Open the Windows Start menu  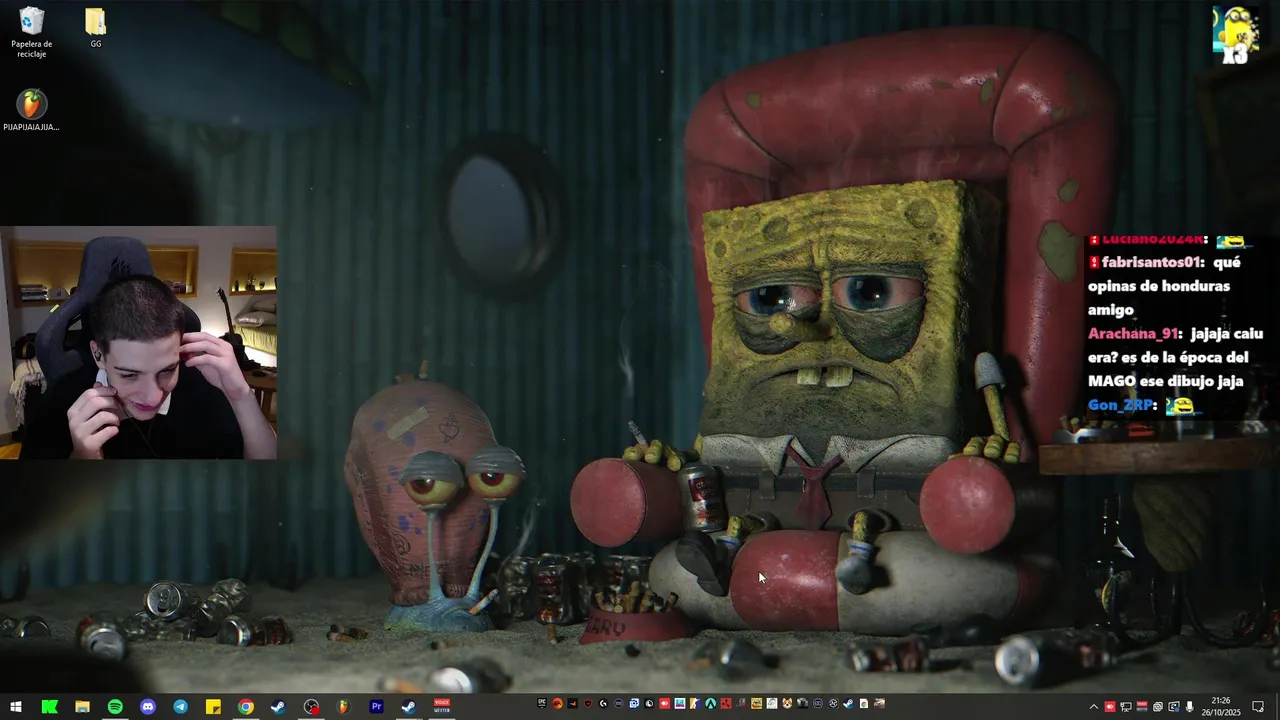point(16,707)
